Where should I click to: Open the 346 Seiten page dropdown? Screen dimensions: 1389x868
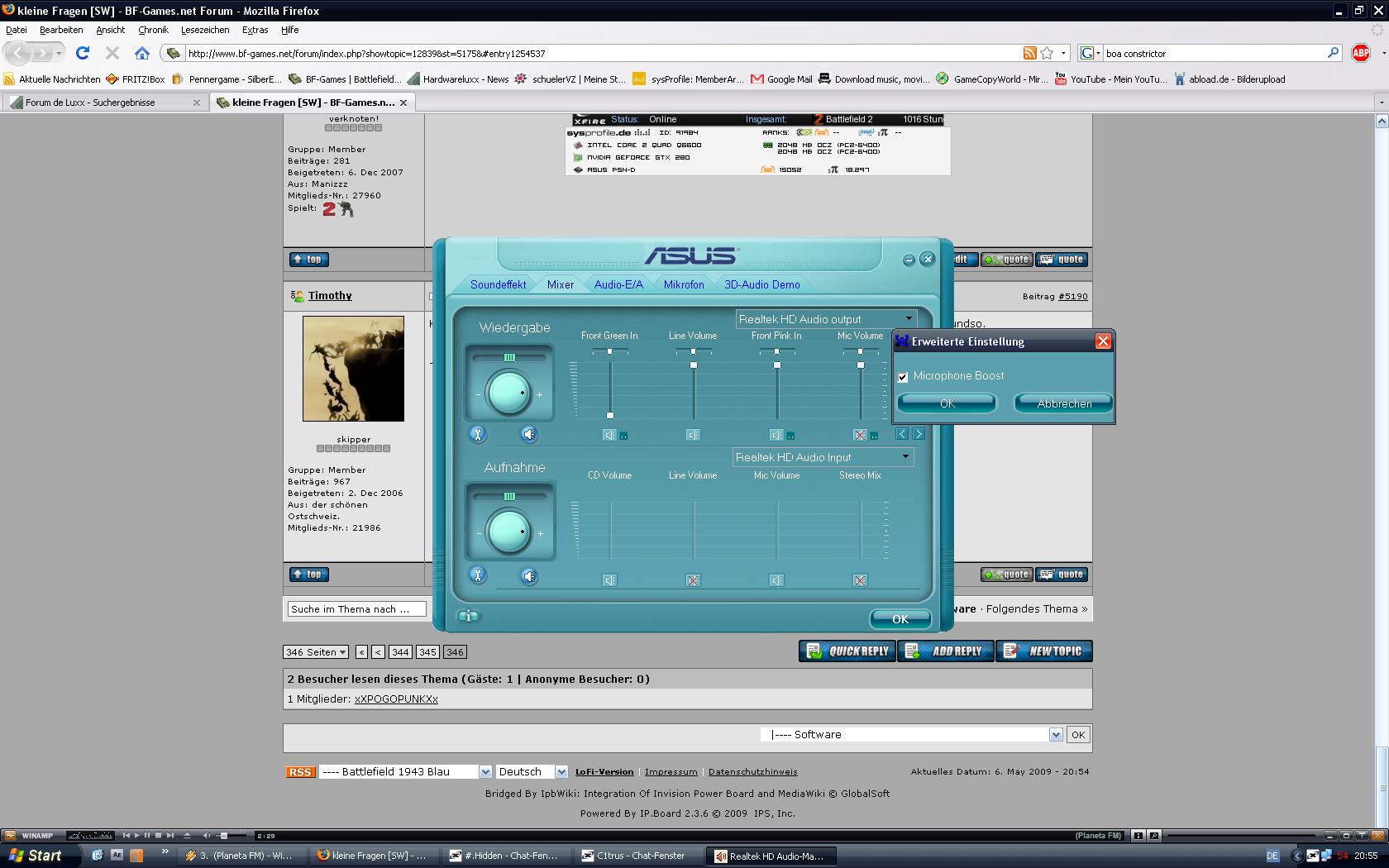(x=316, y=652)
